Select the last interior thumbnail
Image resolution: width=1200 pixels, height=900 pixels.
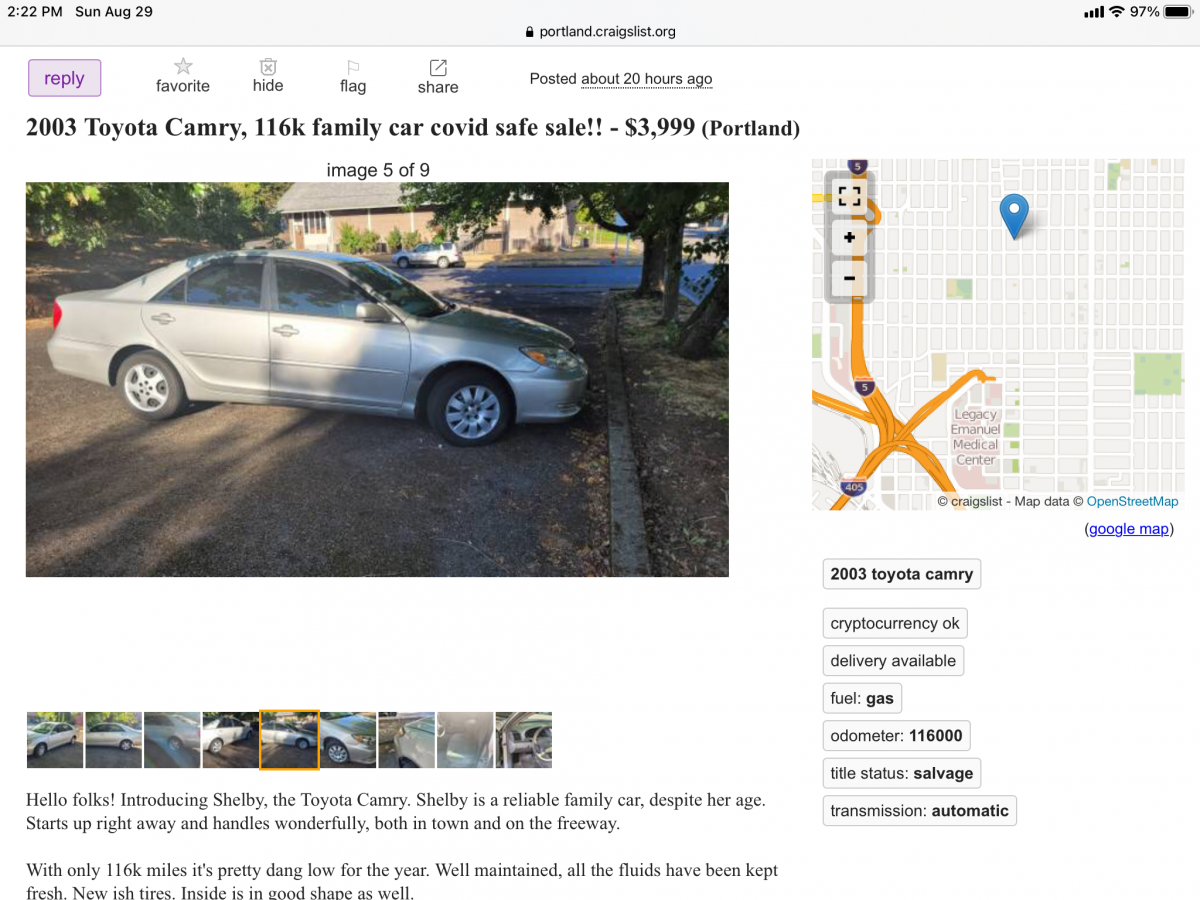tap(524, 740)
